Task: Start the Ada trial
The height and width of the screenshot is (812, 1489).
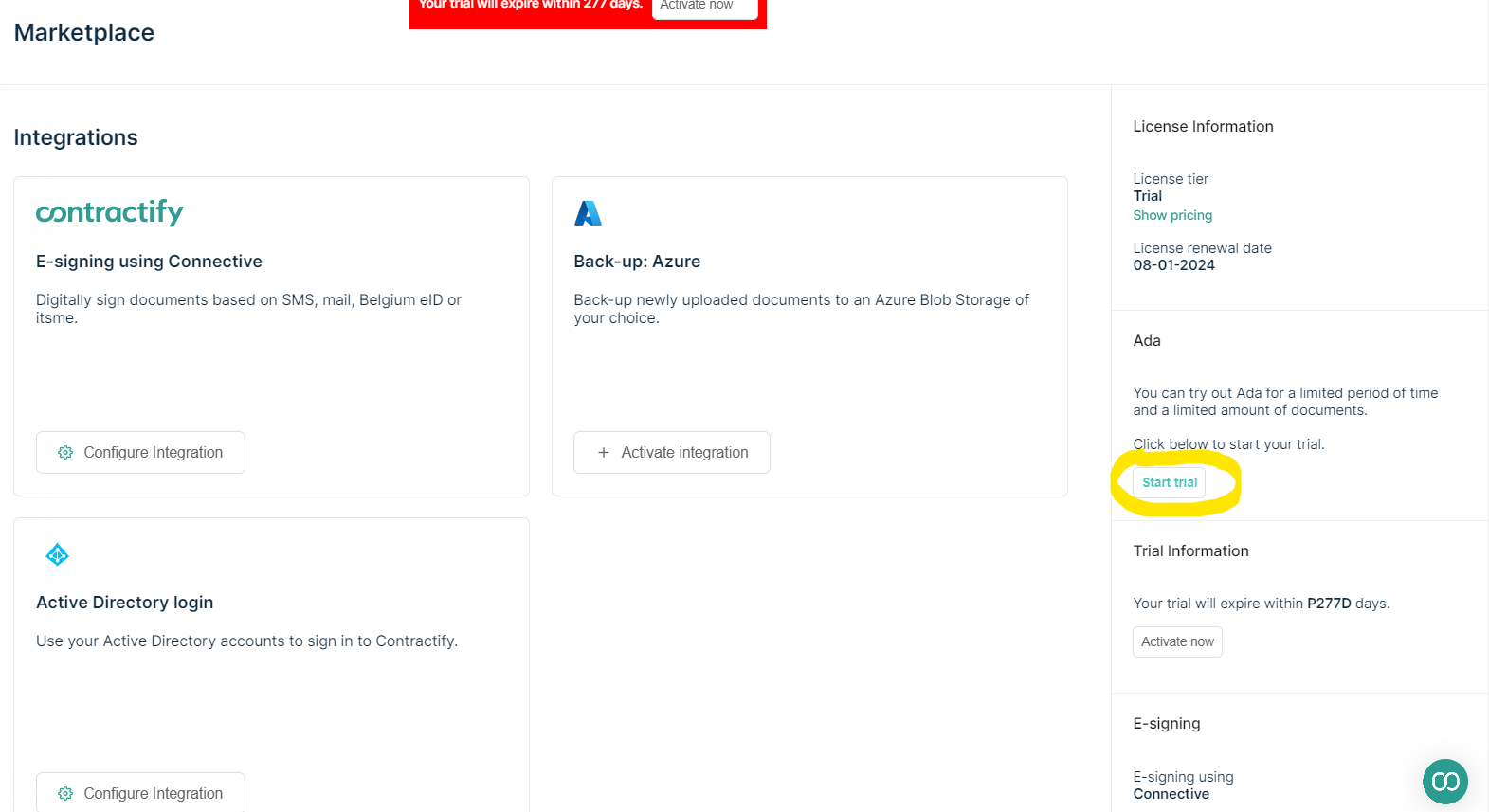Action: click(x=1170, y=482)
